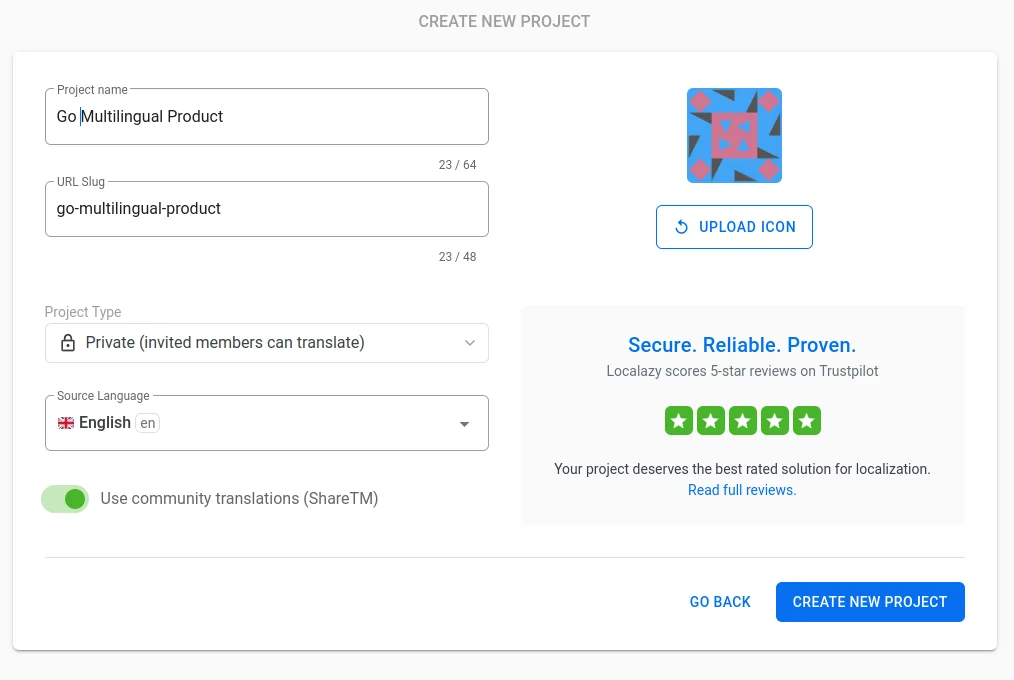
Task: Click the fifth green Trustpilot star
Action: click(807, 421)
